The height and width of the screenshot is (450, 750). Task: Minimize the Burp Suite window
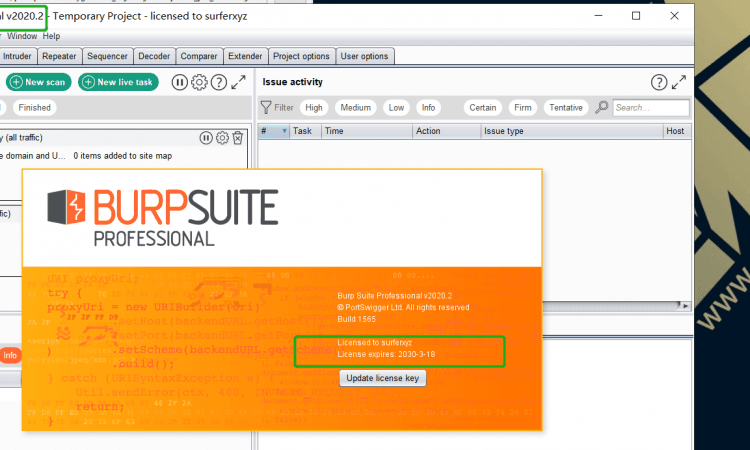(x=598, y=16)
